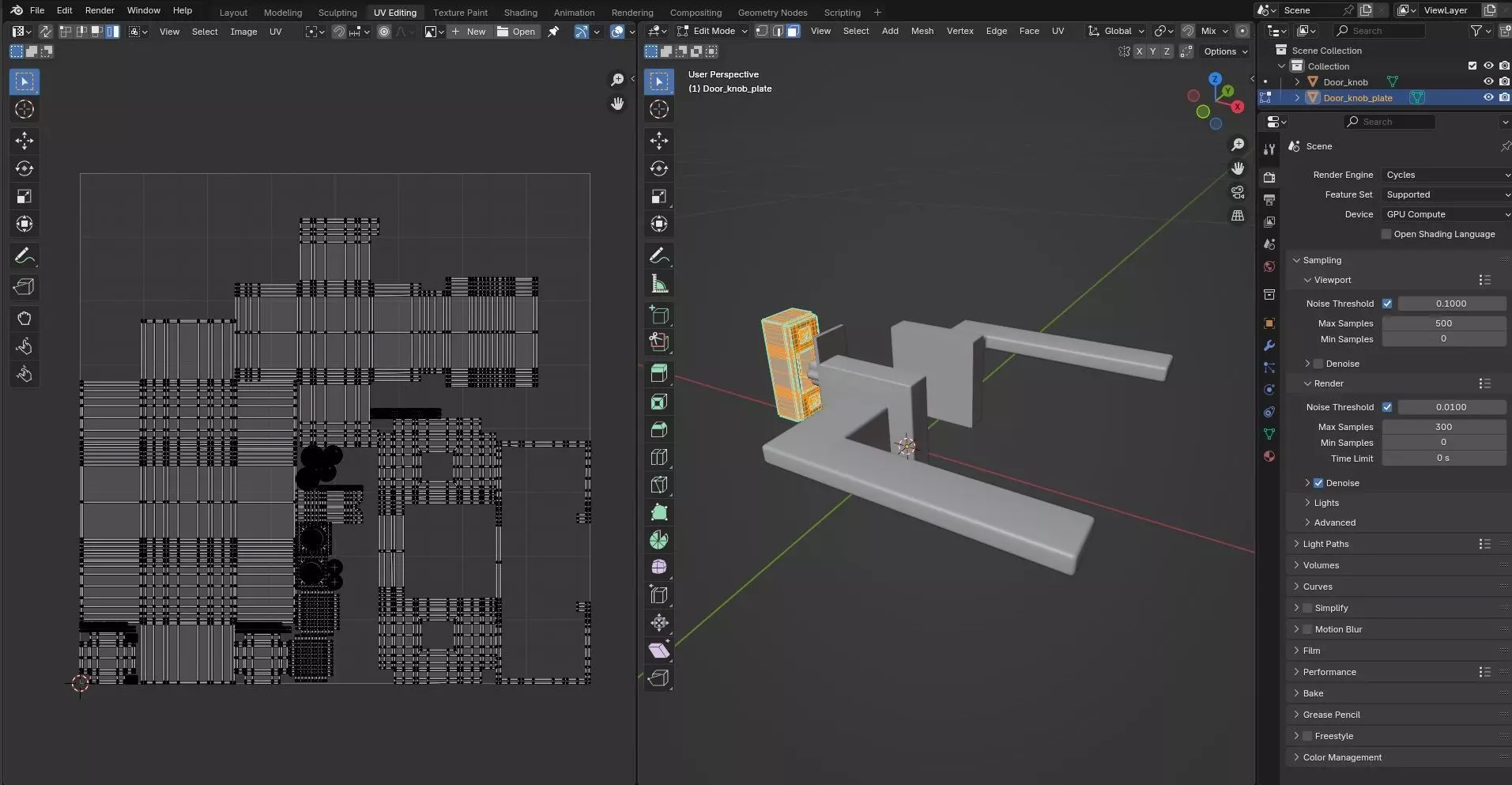Enable the Simplify checkbox

pos(1307,608)
